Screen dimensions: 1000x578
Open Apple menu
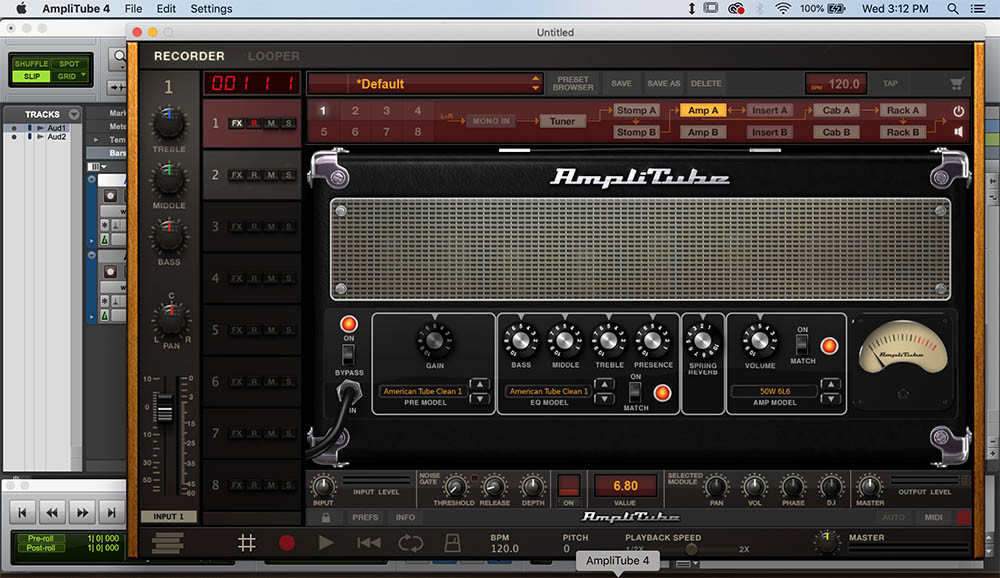[x=21, y=8]
